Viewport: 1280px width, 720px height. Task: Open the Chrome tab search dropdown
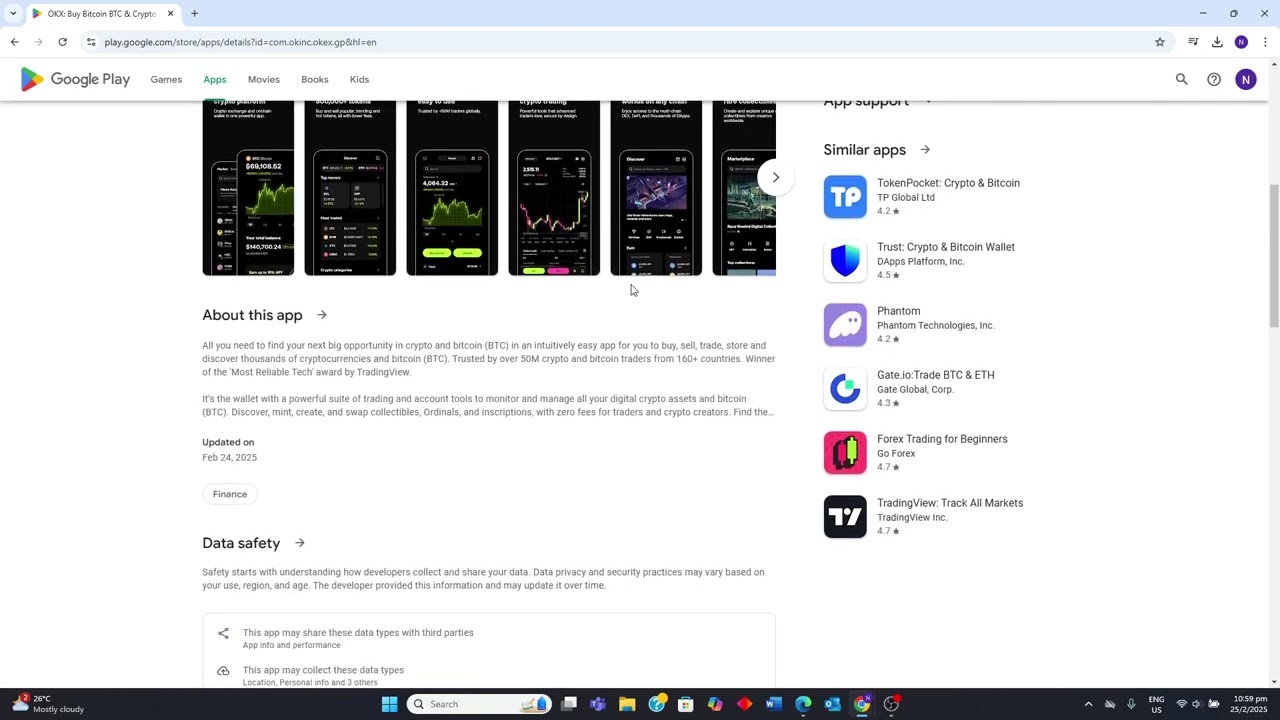coord(13,14)
